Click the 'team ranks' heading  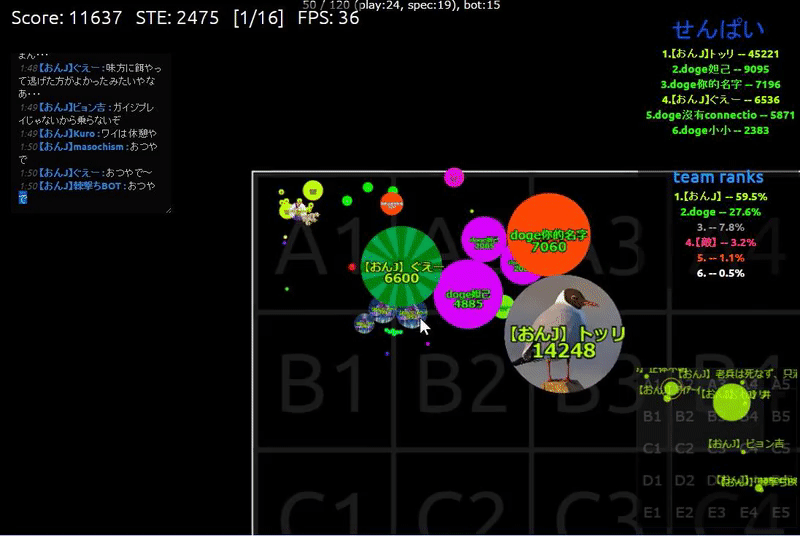coord(718,177)
